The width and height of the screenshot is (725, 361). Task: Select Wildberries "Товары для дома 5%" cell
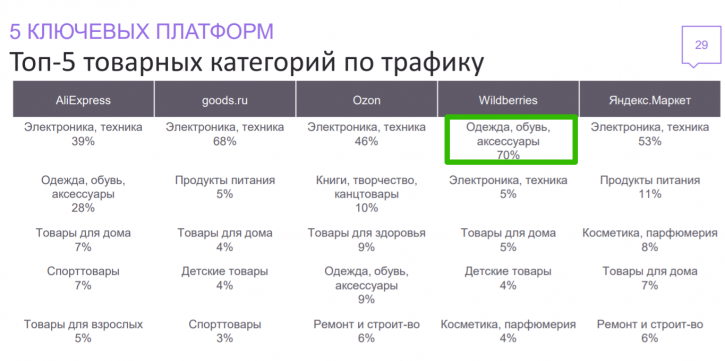tap(508, 240)
